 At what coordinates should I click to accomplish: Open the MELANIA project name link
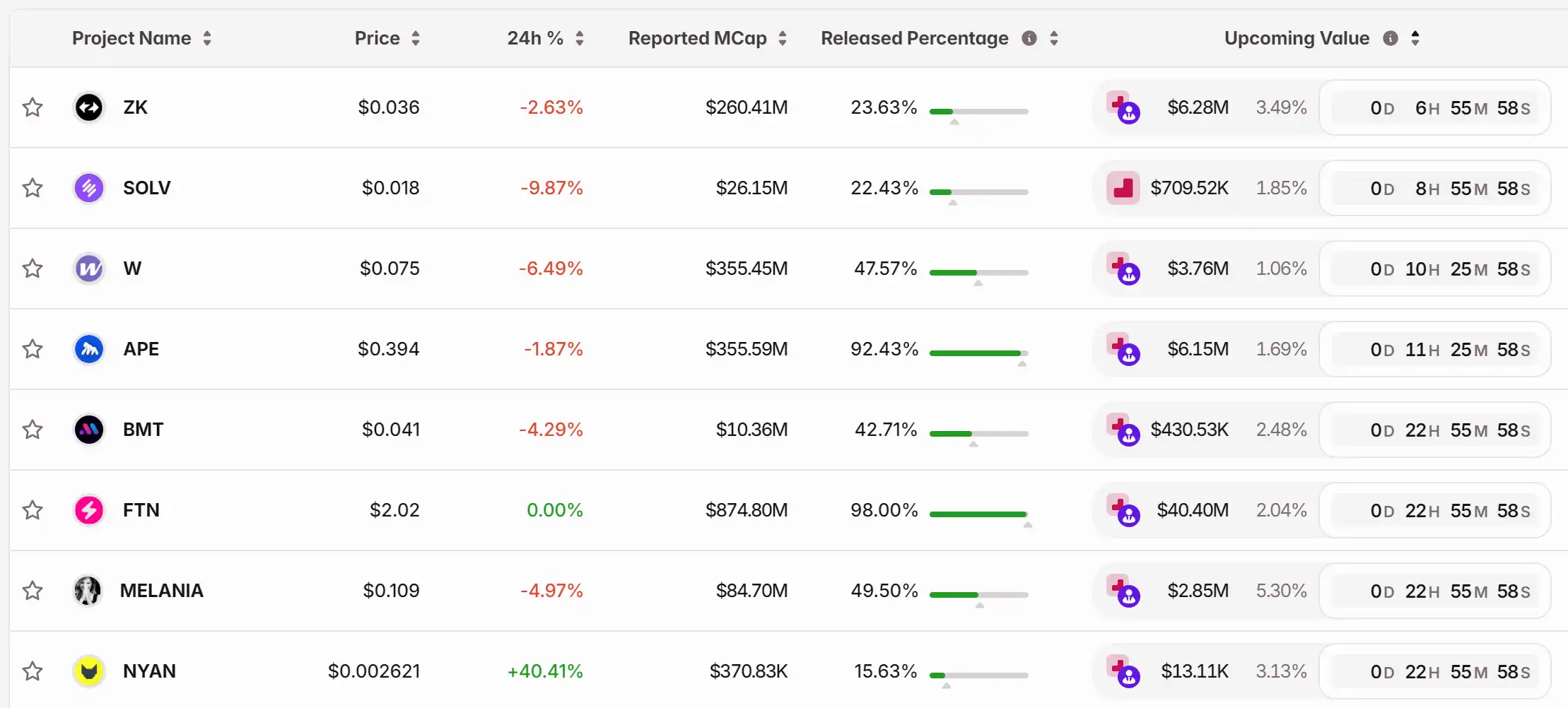click(162, 591)
